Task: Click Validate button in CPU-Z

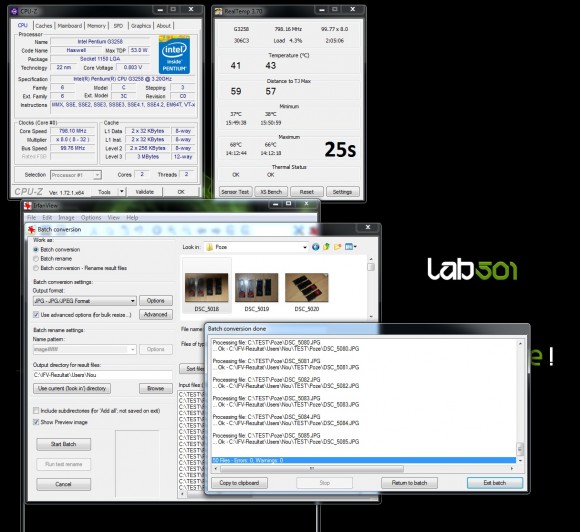Action: click(145, 192)
